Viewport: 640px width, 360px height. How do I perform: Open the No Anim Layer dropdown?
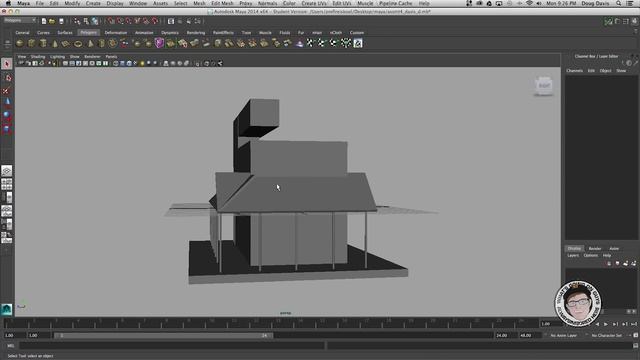click(563, 335)
